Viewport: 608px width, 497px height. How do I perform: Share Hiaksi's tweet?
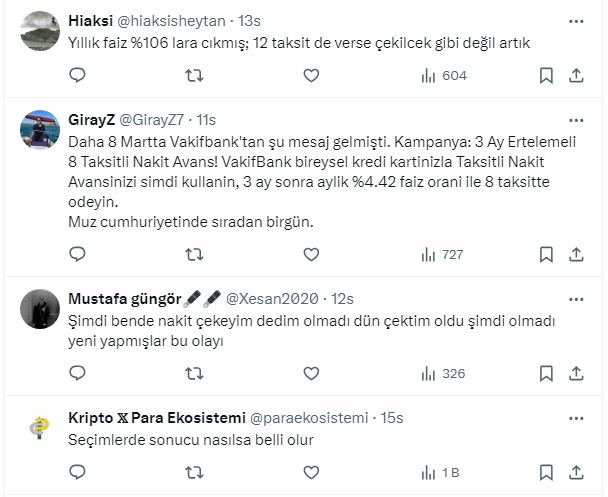(x=576, y=75)
